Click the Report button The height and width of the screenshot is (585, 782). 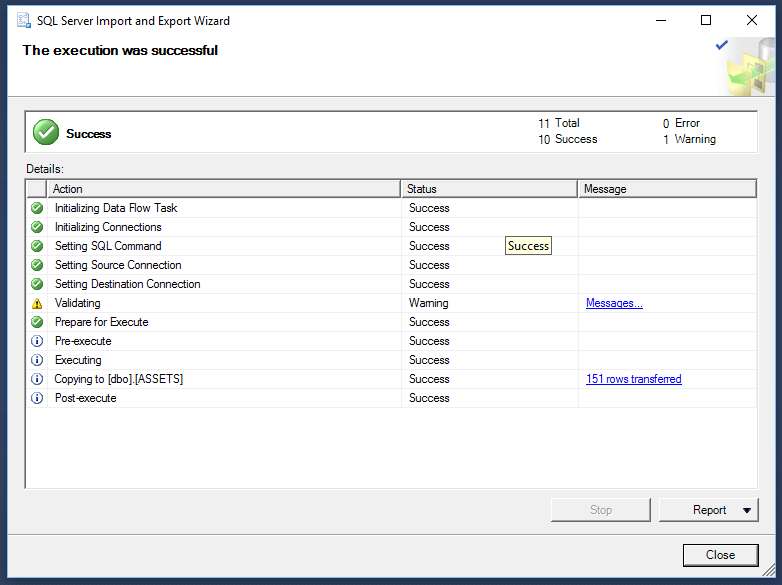(709, 510)
